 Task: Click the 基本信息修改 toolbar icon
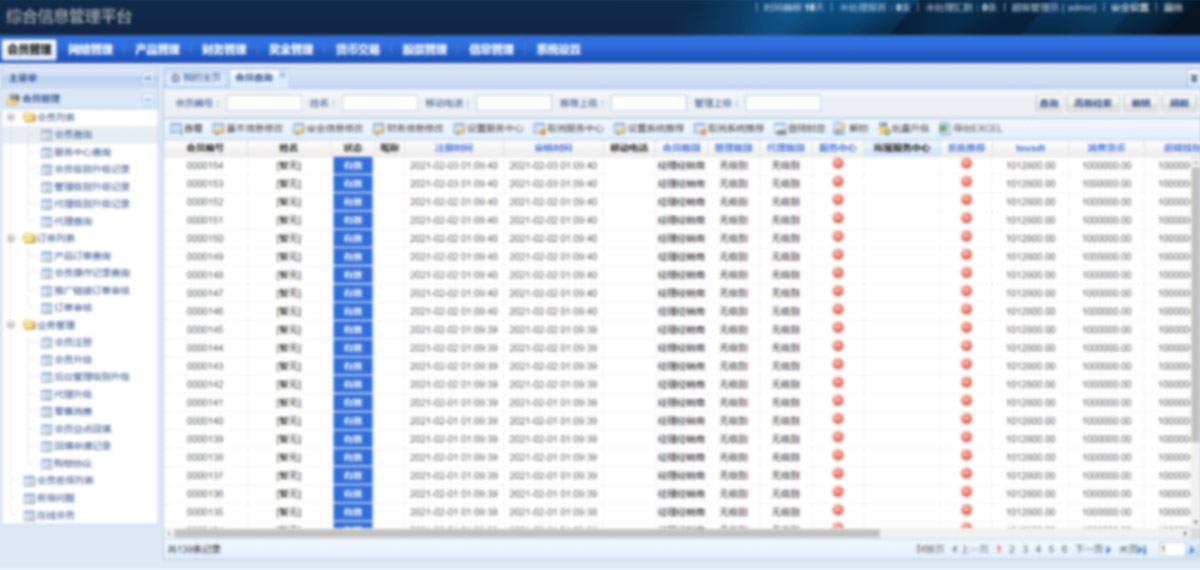[217, 129]
